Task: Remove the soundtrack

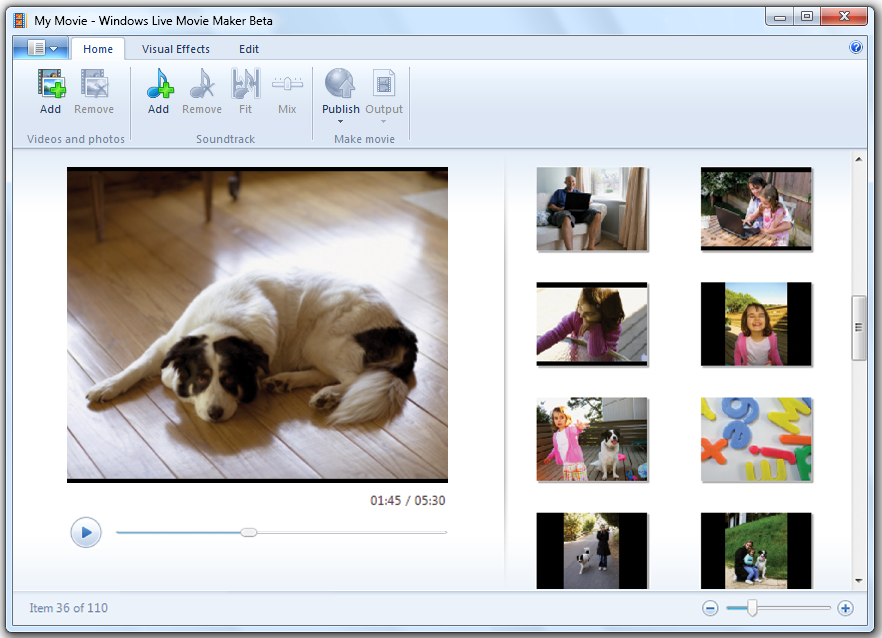Action: tap(202, 84)
